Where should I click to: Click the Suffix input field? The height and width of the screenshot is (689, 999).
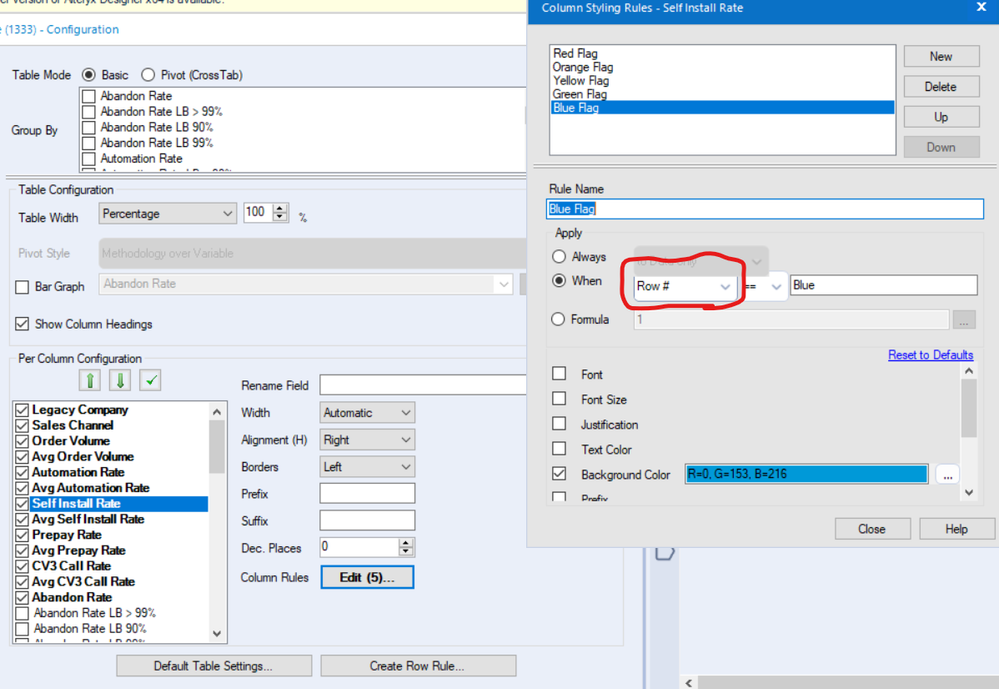pyautogui.click(x=367, y=521)
